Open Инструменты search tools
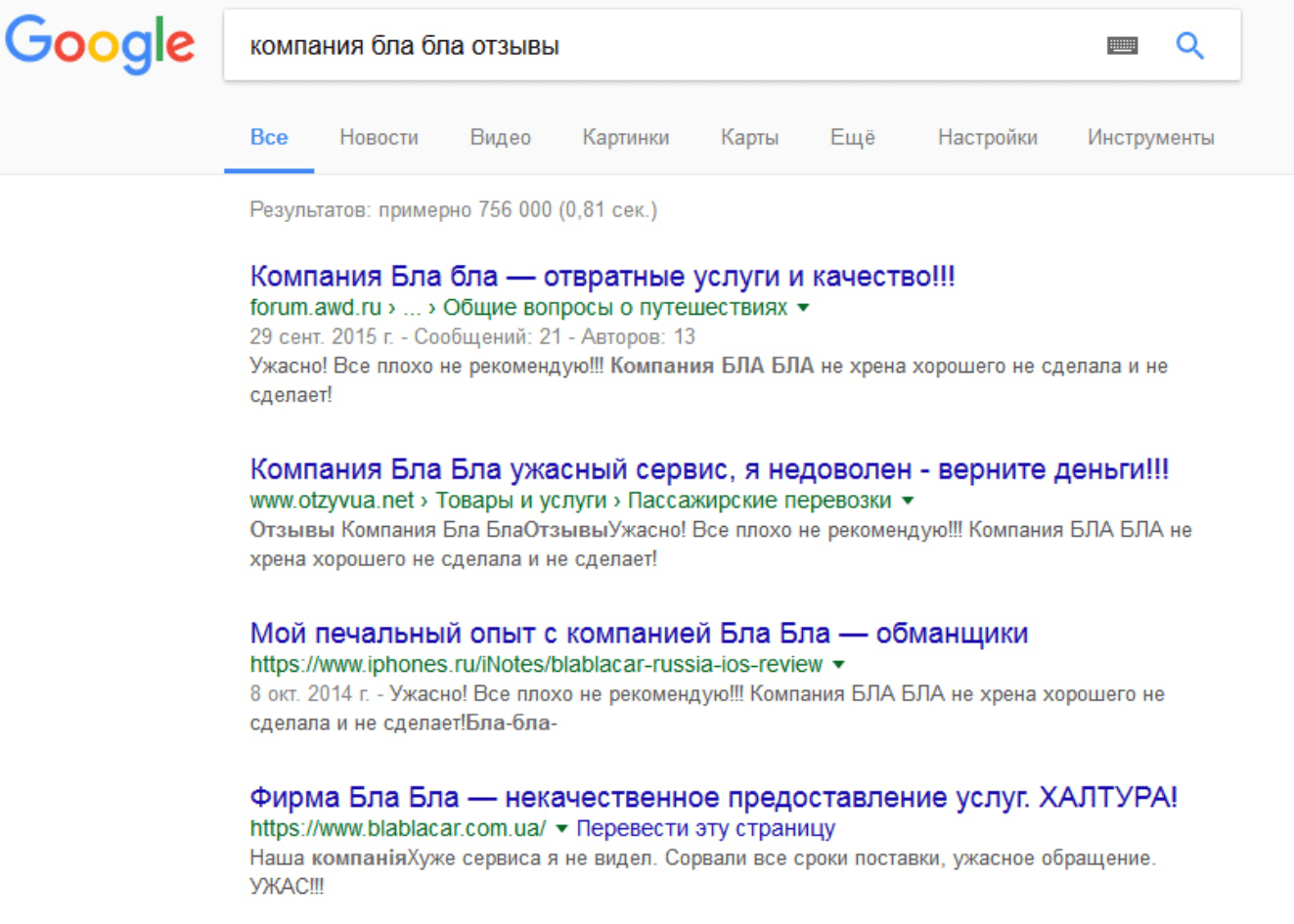The width and height of the screenshot is (1294, 924). pos(1151,138)
